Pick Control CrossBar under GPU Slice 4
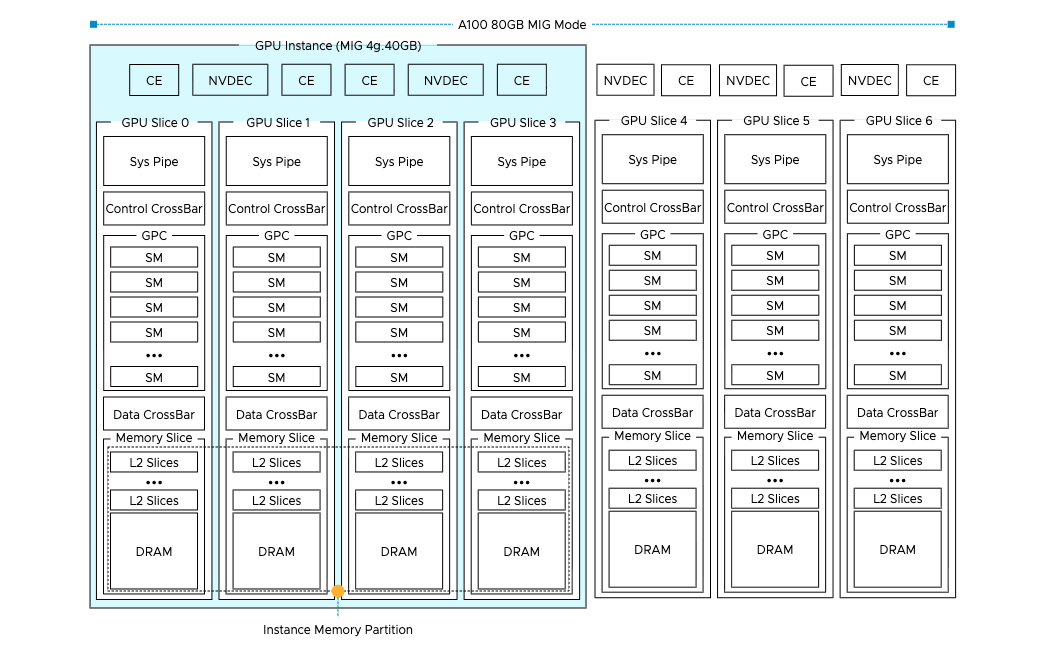The height and width of the screenshot is (658, 1049). tap(652, 207)
